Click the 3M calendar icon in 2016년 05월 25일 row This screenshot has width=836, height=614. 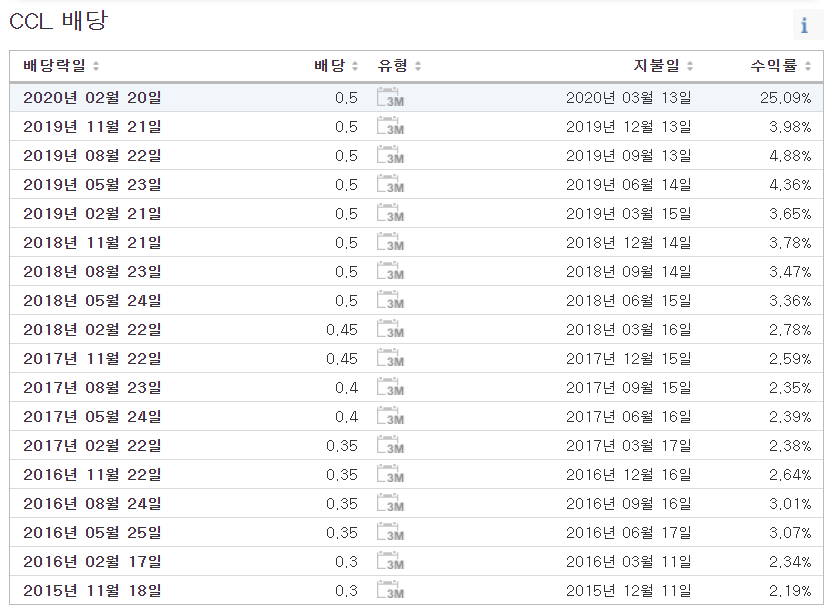click(390, 532)
